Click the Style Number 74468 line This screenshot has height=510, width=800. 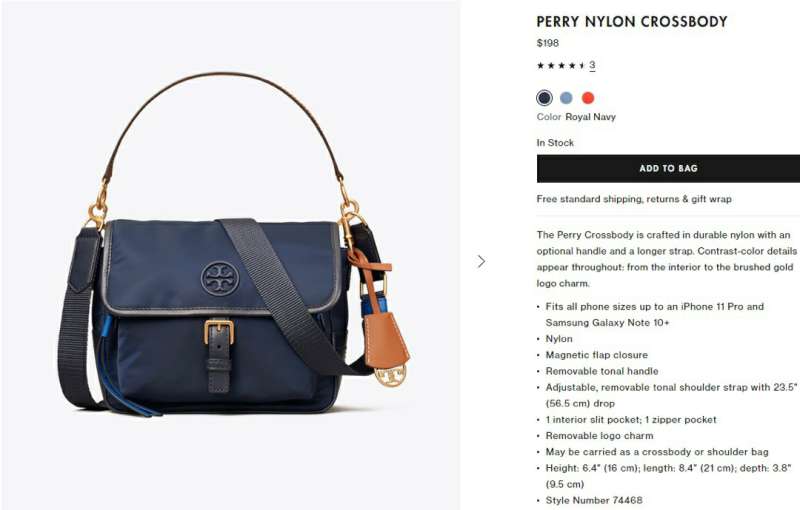tap(594, 500)
